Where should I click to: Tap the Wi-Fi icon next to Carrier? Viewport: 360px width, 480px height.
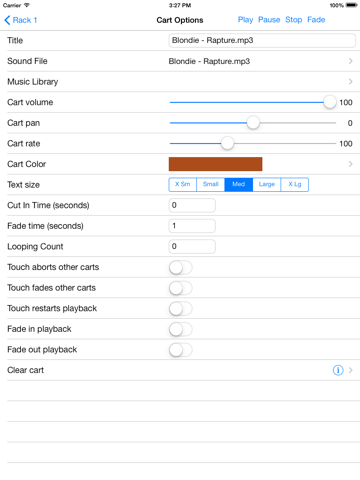pos(27,5)
